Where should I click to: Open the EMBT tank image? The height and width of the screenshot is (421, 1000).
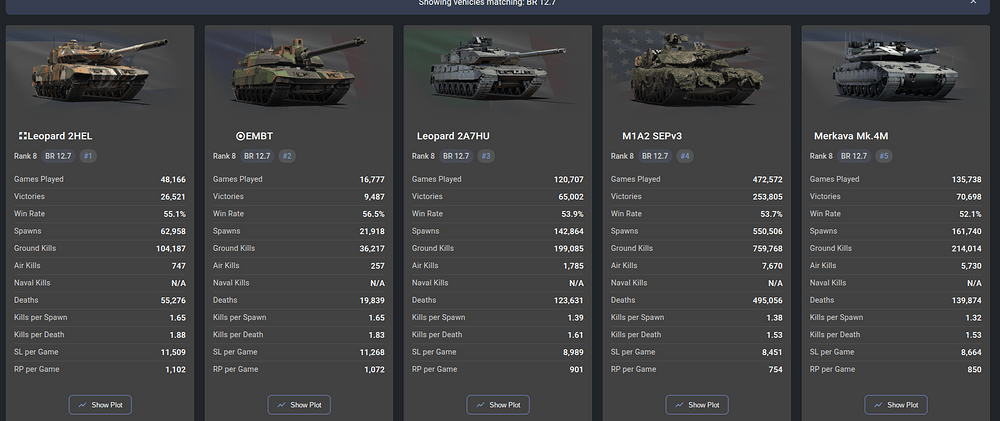coord(299,70)
